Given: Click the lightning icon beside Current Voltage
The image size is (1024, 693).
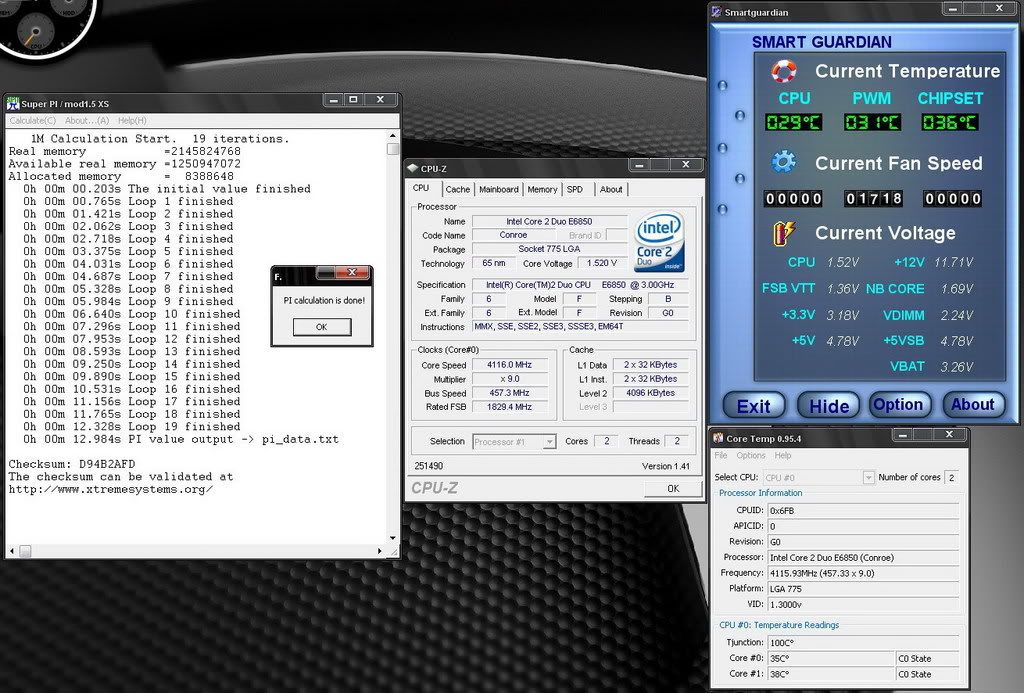Looking at the screenshot, I should point(784,233).
